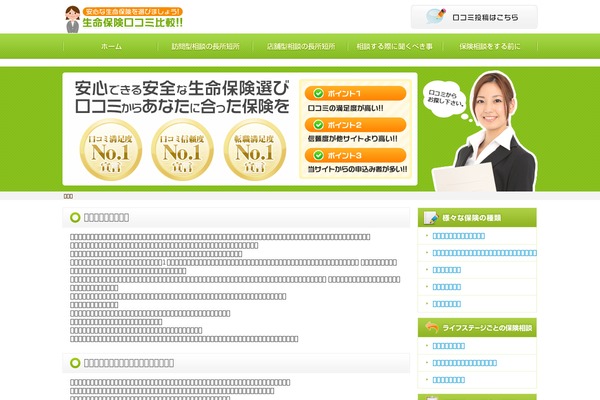Click the checkmark icon beside ポイント3
This screenshot has height=400, width=600.
click(x=318, y=155)
